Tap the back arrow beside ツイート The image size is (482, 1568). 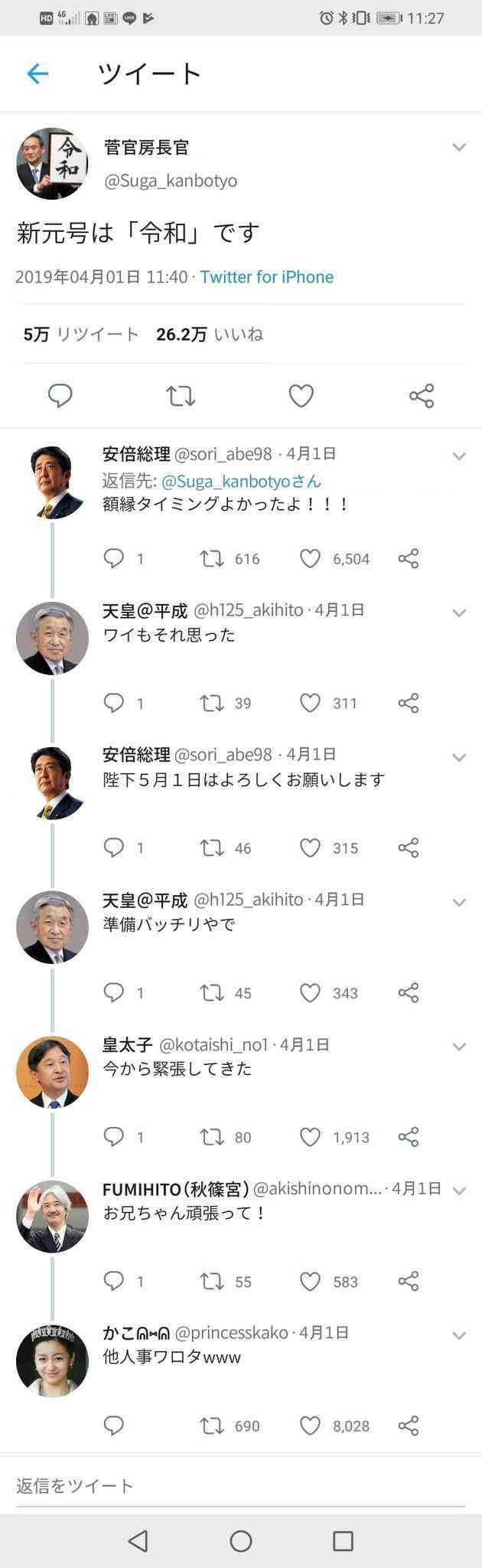[x=37, y=73]
